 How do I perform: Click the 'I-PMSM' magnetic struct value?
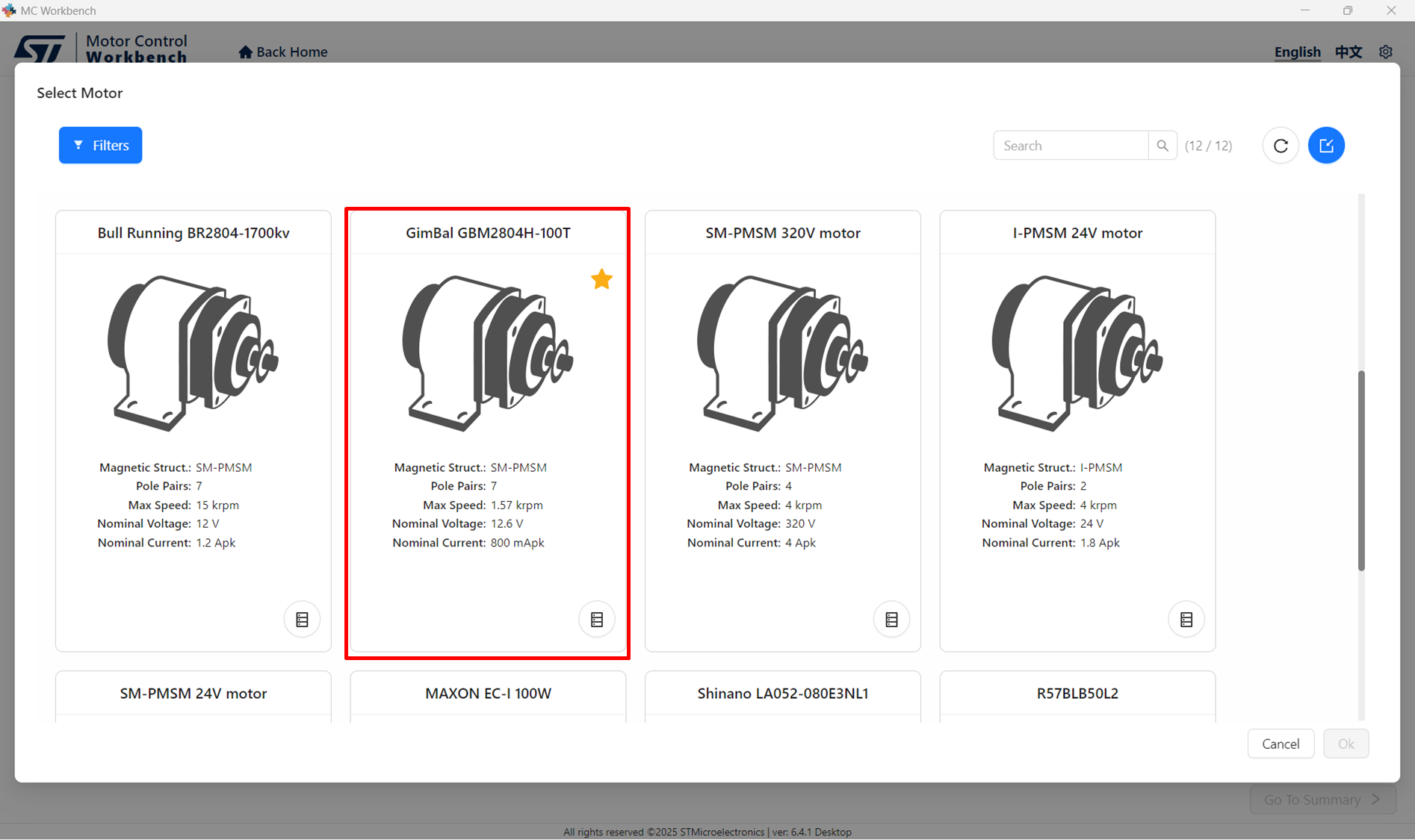tap(1101, 467)
